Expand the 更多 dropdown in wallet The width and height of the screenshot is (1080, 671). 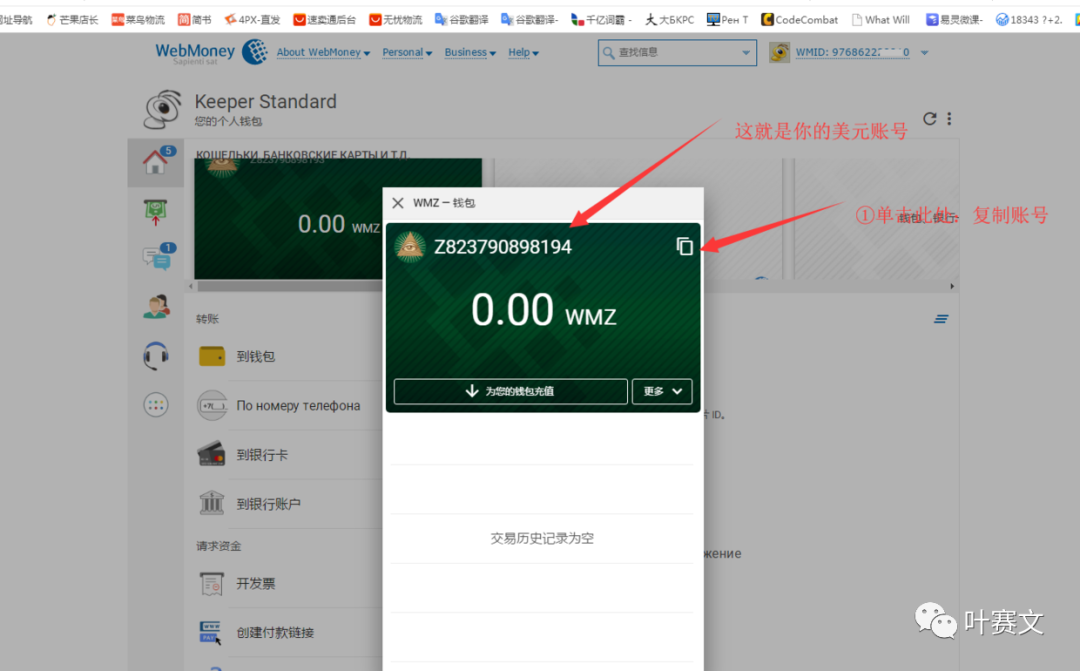662,391
